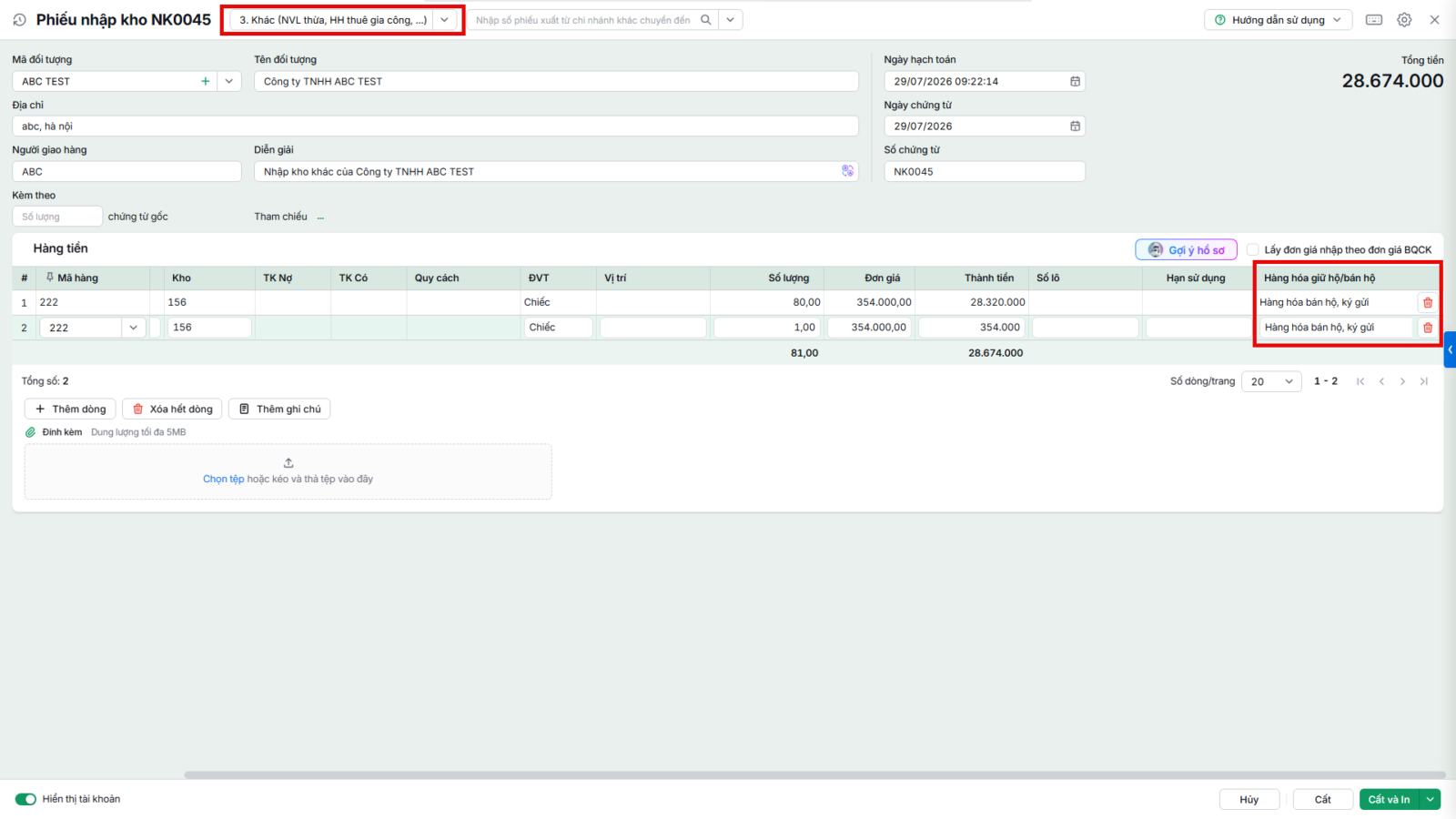Click the transfer slip number search field

[582, 20]
